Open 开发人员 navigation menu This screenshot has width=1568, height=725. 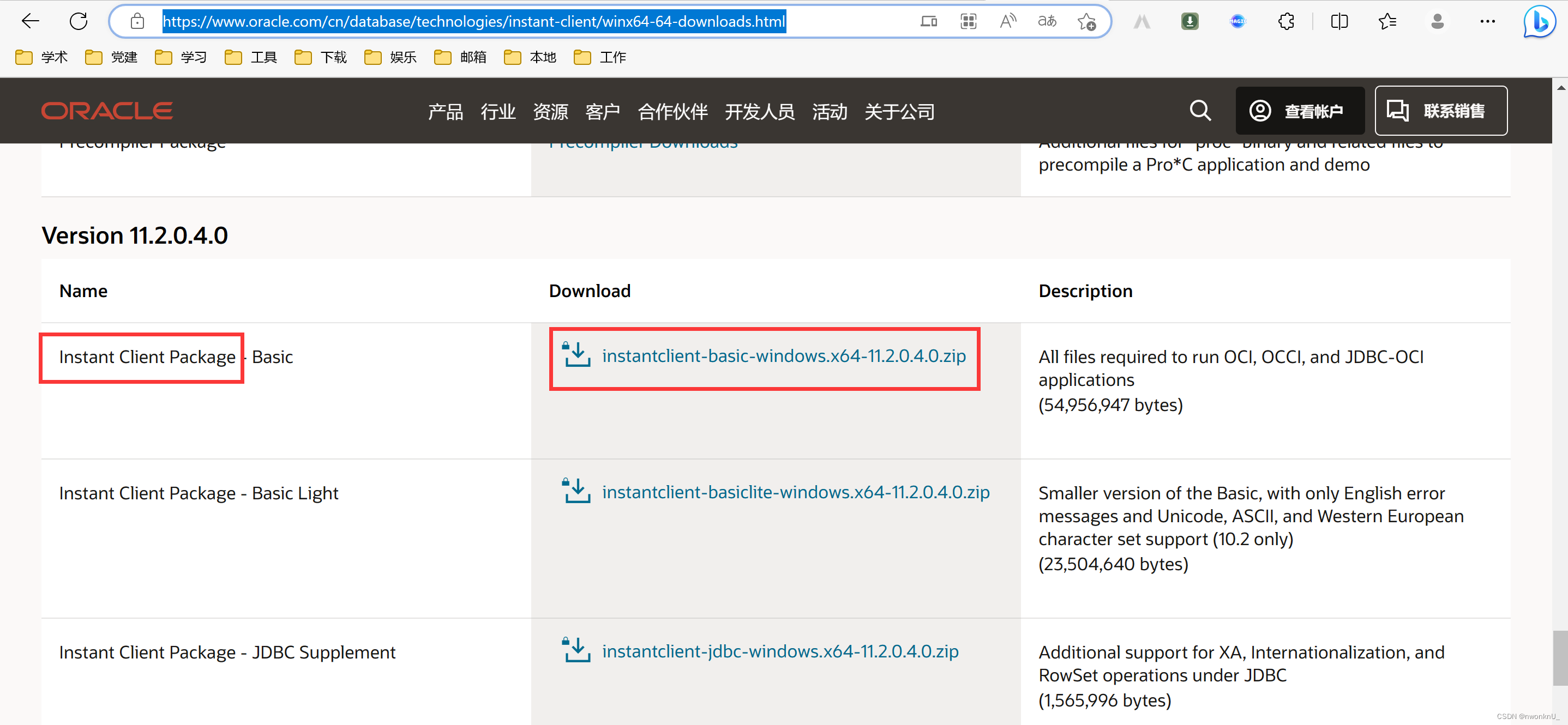[759, 112]
